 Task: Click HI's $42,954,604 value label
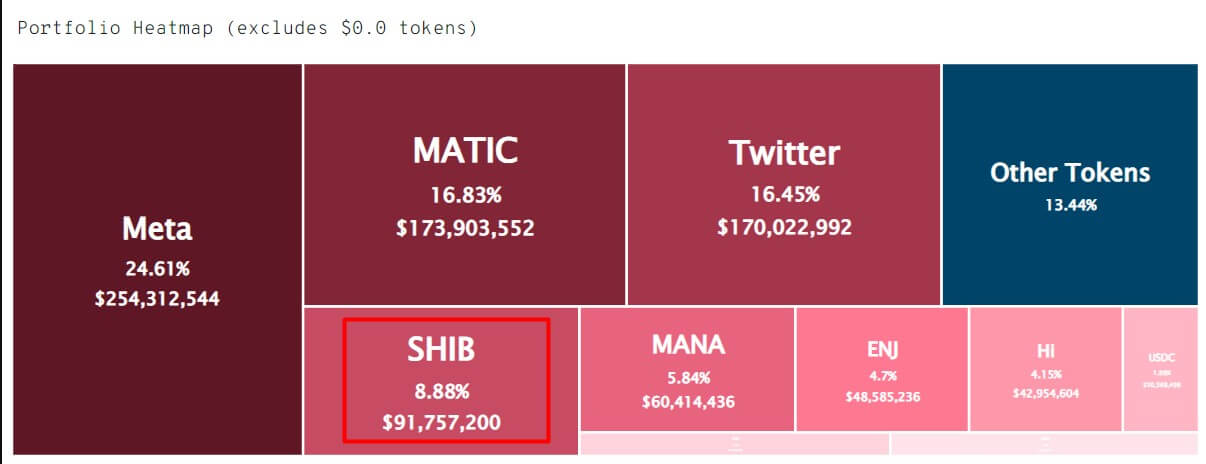1046,393
